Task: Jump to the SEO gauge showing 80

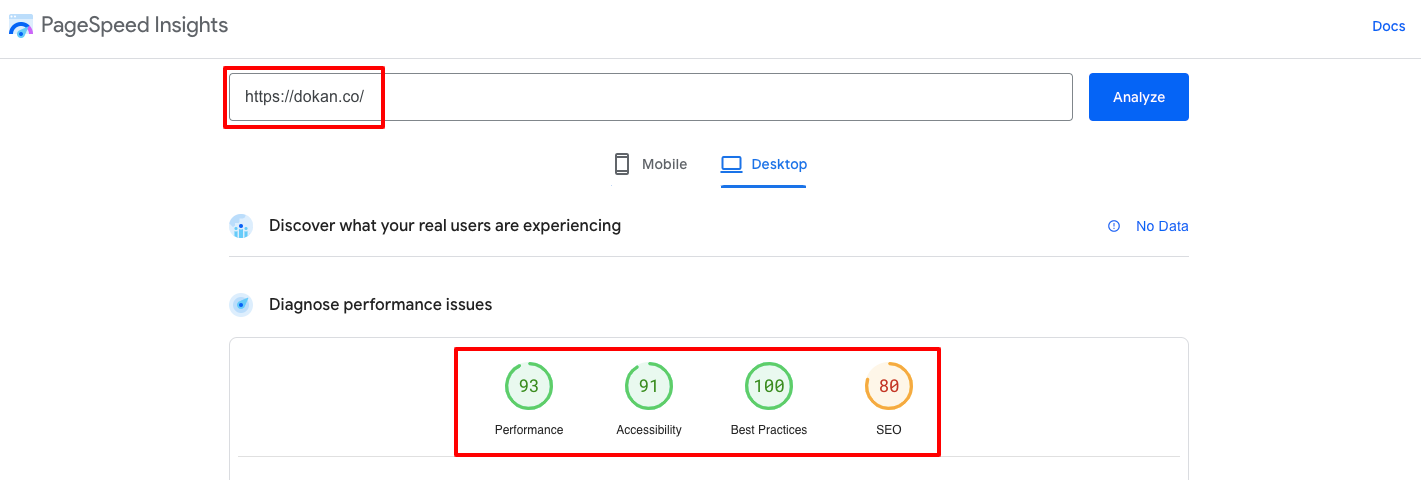Action: 889,386
